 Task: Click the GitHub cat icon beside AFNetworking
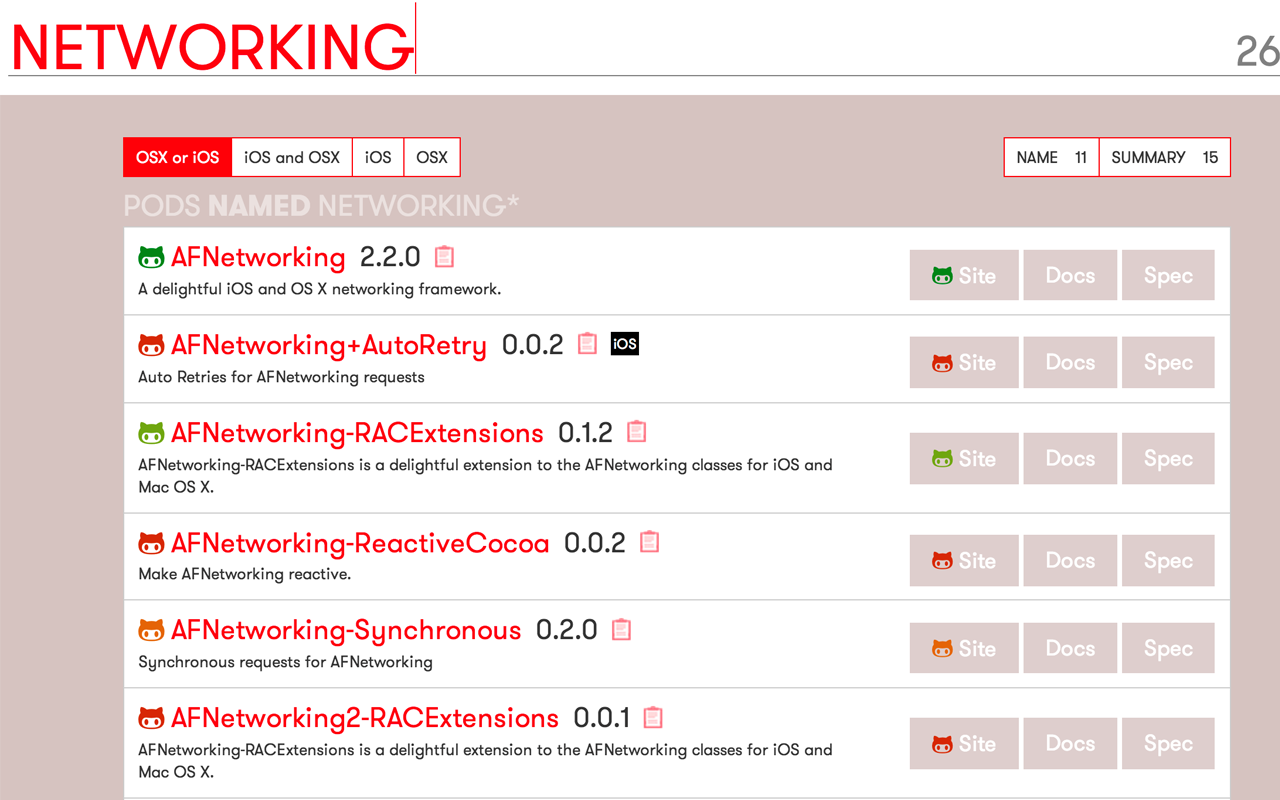(x=151, y=257)
